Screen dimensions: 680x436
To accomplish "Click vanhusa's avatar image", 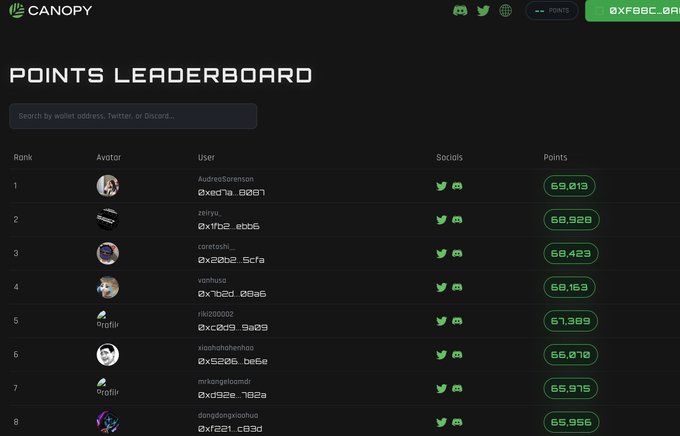I will (x=108, y=287).
